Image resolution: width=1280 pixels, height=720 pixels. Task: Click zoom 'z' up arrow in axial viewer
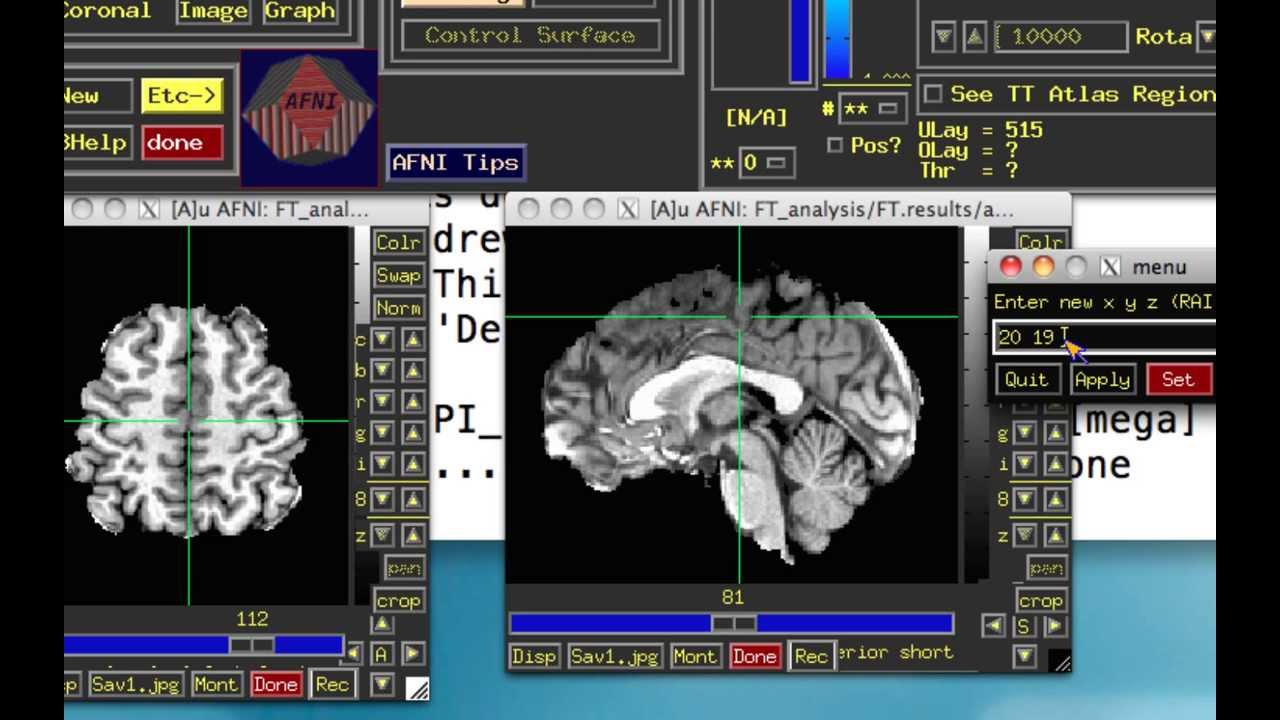click(x=413, y=535)
